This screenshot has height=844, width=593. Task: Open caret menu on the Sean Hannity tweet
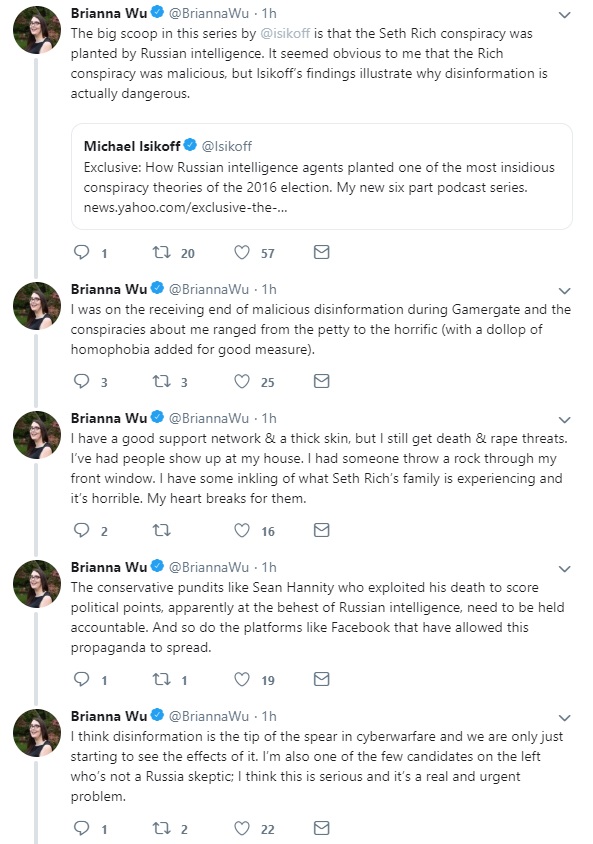(564, 569)
